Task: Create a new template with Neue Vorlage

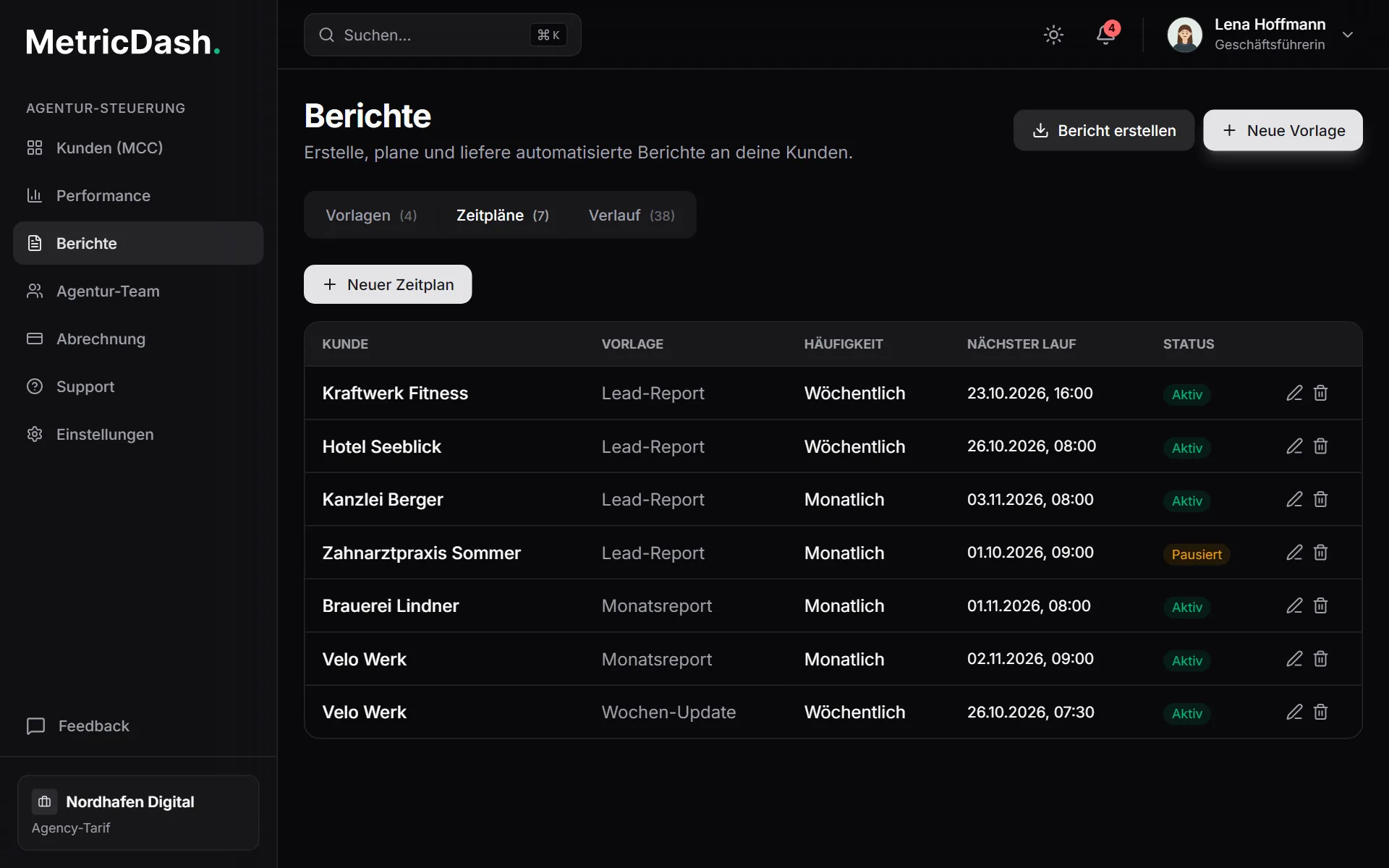Action: coord(1283,130)
